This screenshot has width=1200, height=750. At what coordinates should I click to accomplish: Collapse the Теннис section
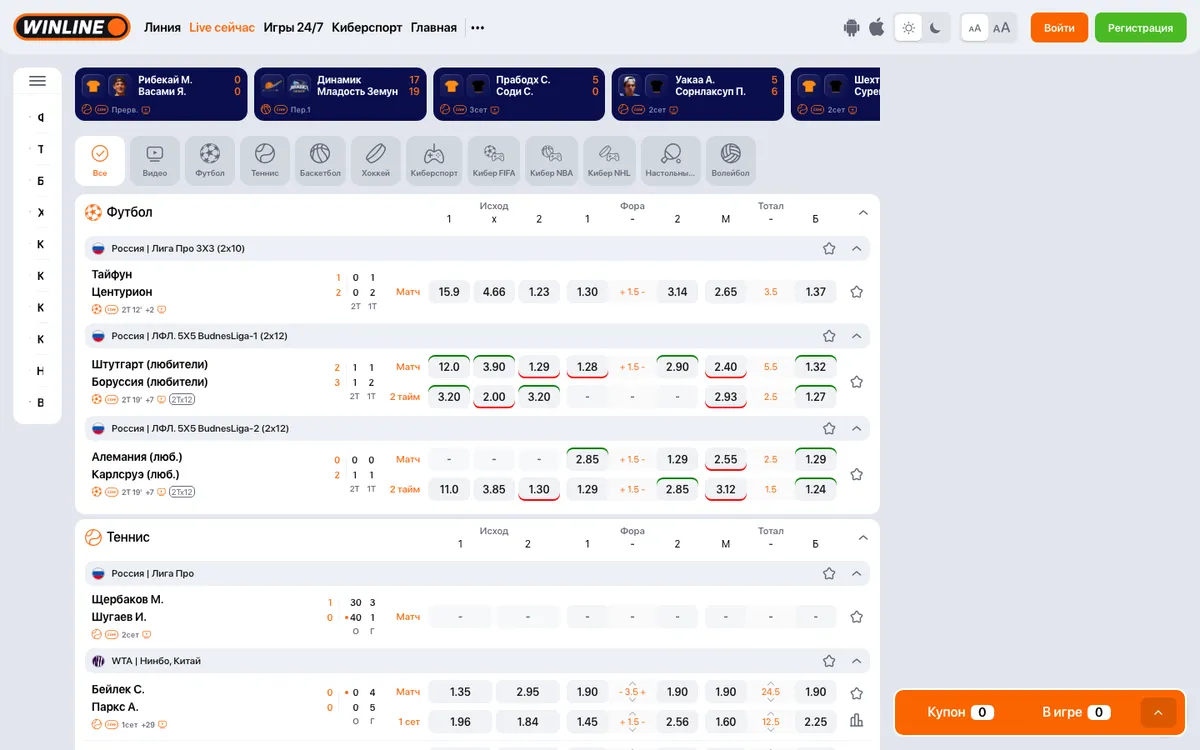click(x=864, y=537)
